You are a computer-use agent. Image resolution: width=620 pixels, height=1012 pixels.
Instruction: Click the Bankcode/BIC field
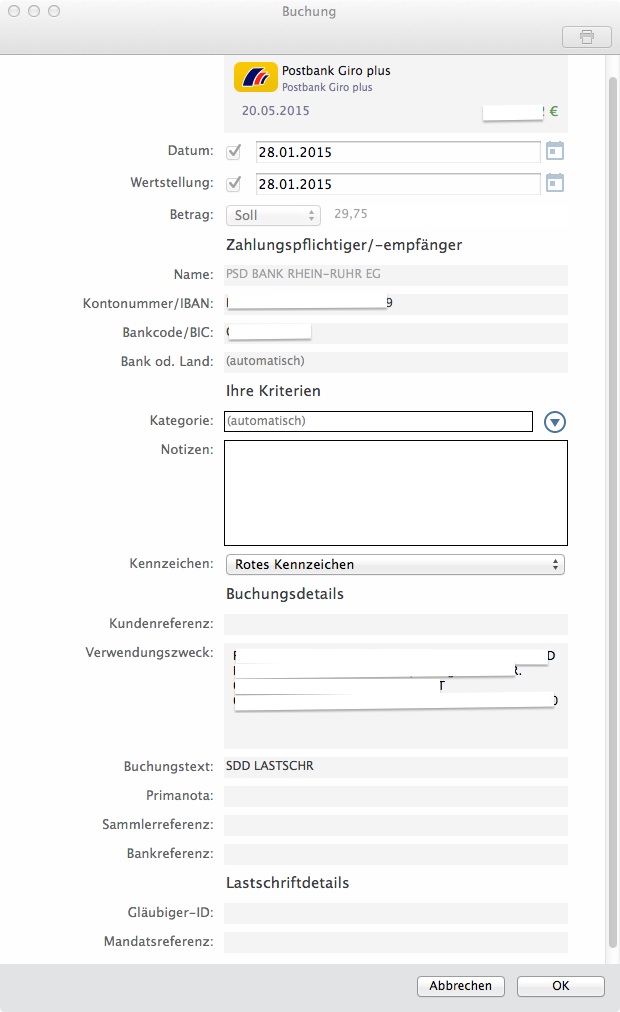tap(395, 333)
